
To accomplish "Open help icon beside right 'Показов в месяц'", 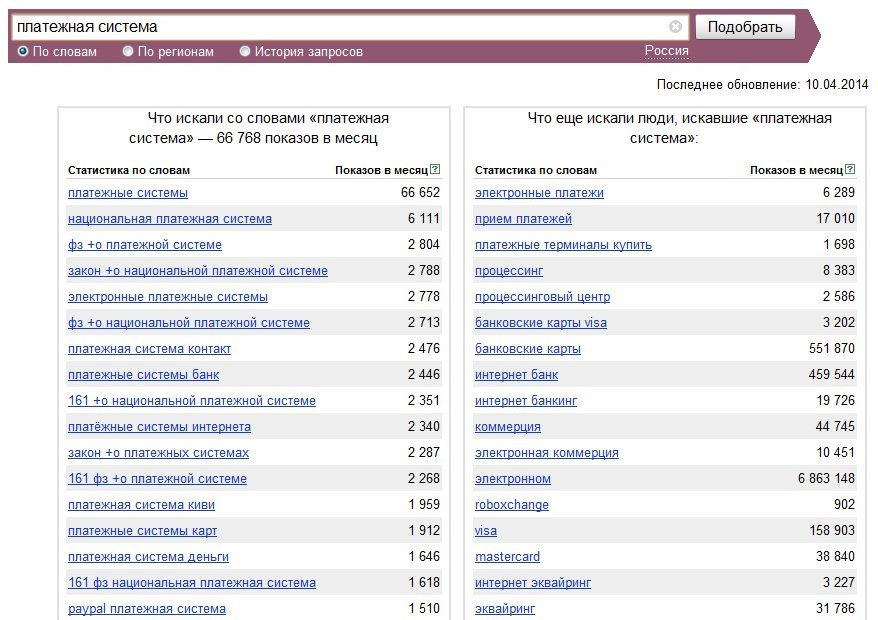I will tap(850, 169).
